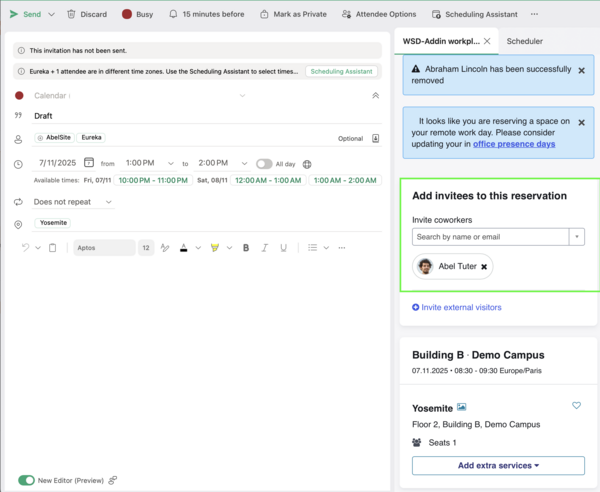The height and width of the screenshot is (492, 600).
Task: Expand the font color options arrow
Action: [x=198, y=248]
